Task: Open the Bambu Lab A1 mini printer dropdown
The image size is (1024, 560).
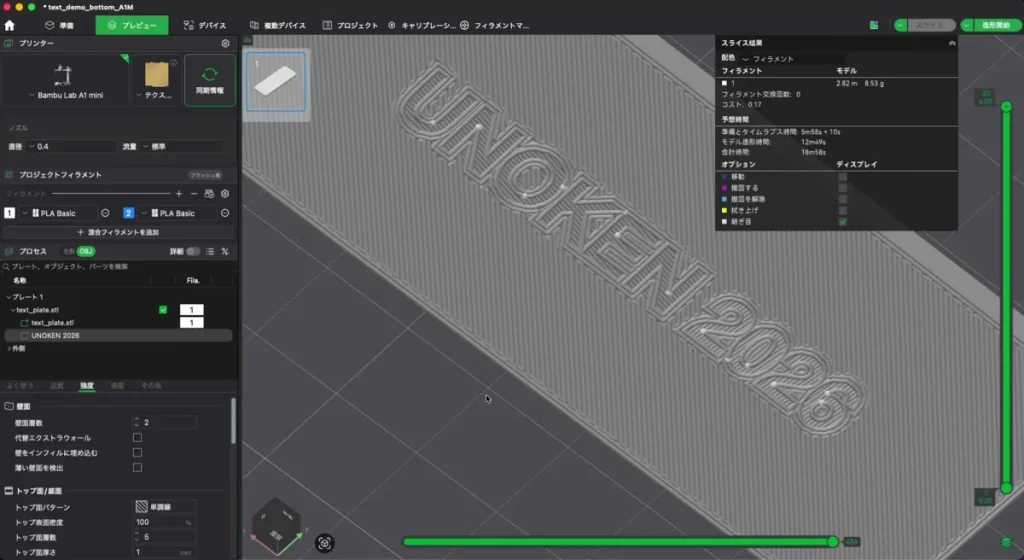Action: (65, 95)
